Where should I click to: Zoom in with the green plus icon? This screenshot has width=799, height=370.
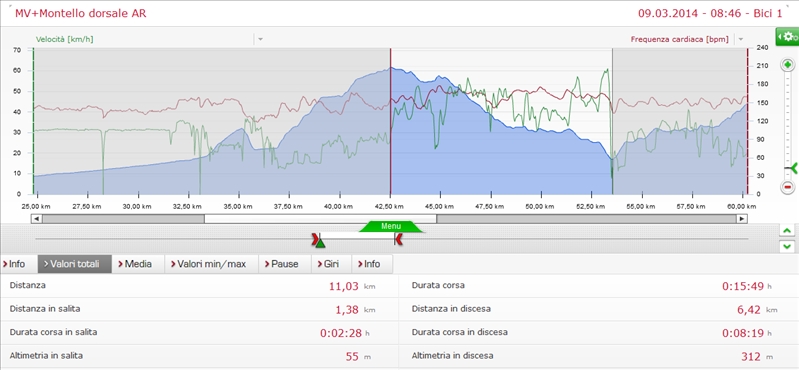[788, 65]
